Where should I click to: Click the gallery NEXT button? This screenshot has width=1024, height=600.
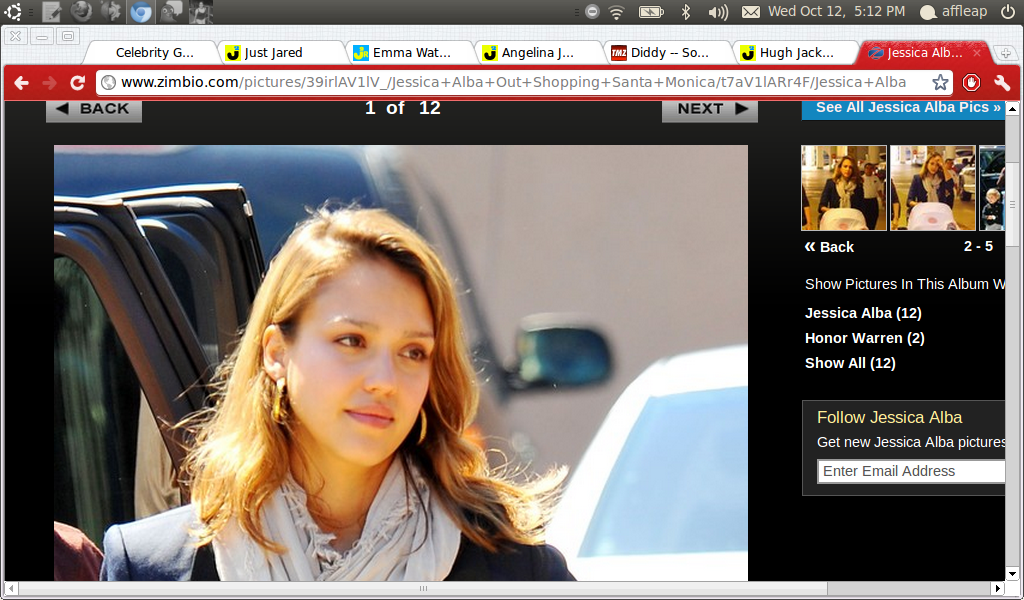click(x=710, y=110)
